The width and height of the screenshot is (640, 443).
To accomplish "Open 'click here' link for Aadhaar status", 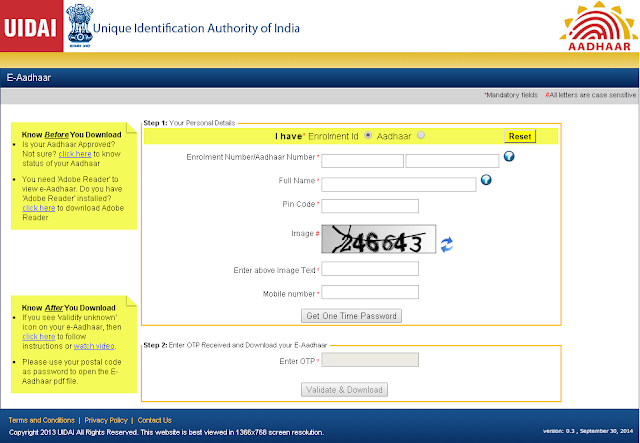I will tap(75, 154).
